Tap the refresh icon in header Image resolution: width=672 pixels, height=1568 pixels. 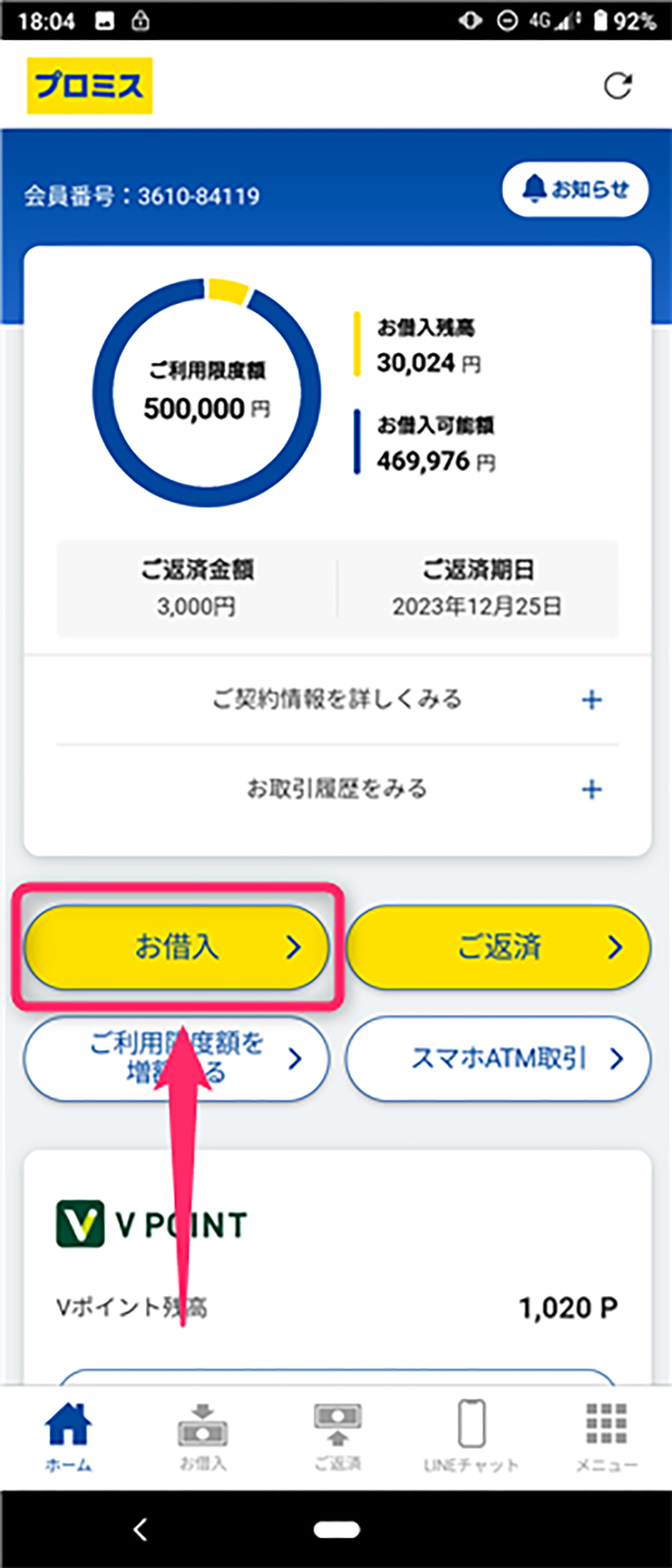(x=617, y=86)
